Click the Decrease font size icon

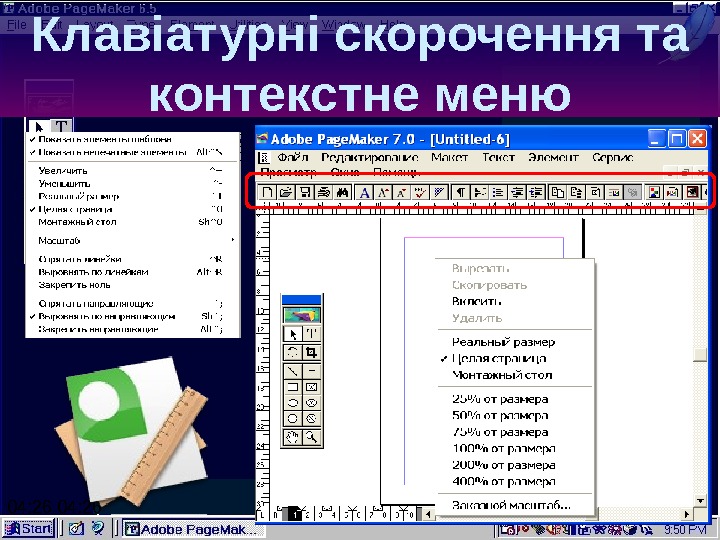[401, 191]
